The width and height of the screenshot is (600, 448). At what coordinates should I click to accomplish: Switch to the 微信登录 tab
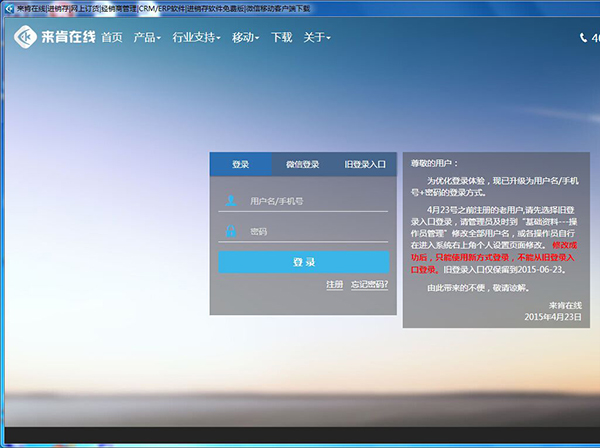pyautogui.click(x=303, y=164)
